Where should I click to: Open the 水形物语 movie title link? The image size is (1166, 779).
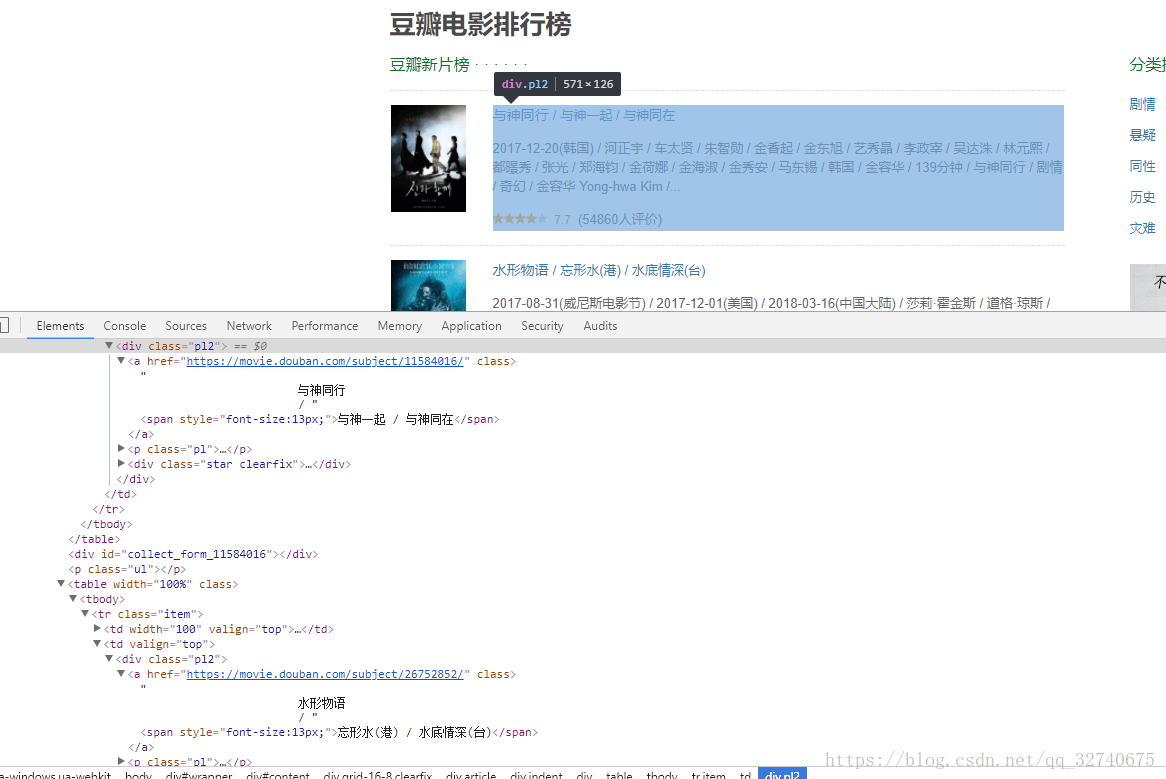[x=599, y=271]
